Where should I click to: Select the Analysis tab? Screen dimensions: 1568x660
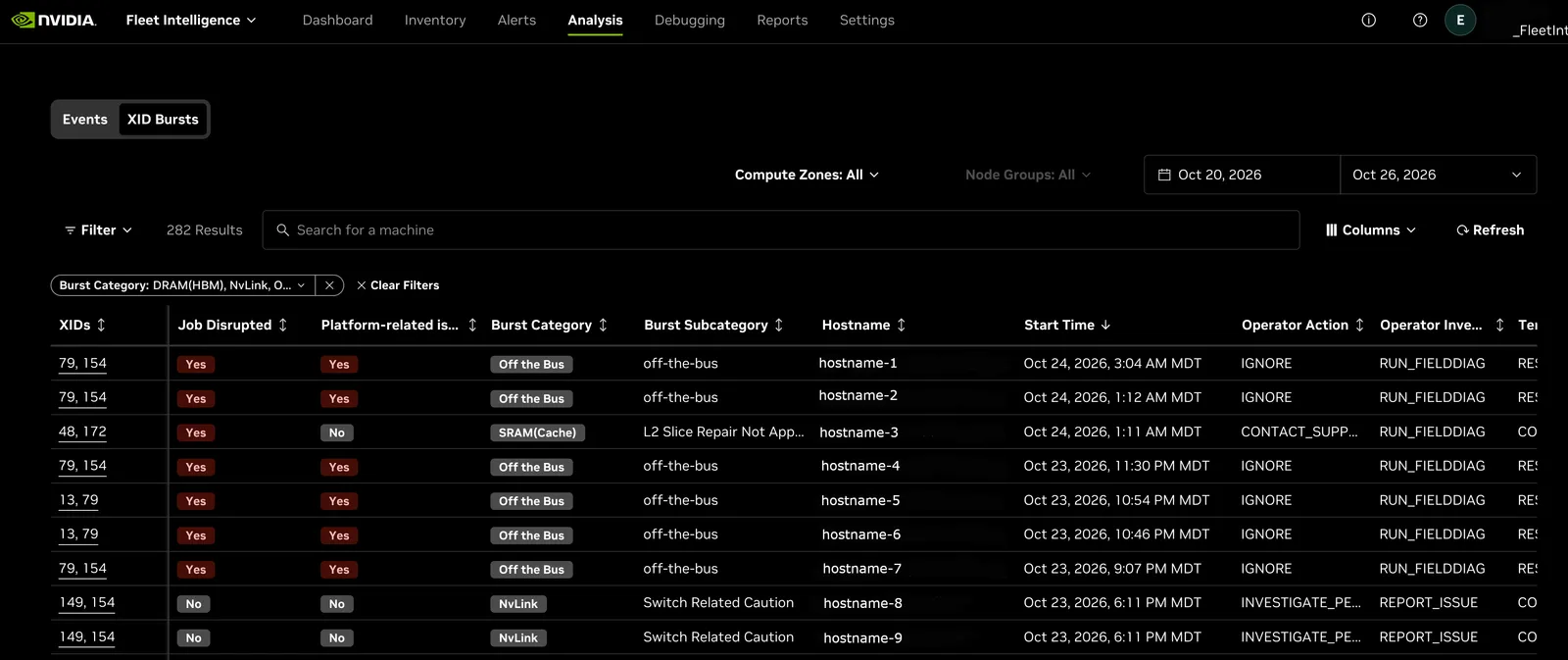(595, 20)
